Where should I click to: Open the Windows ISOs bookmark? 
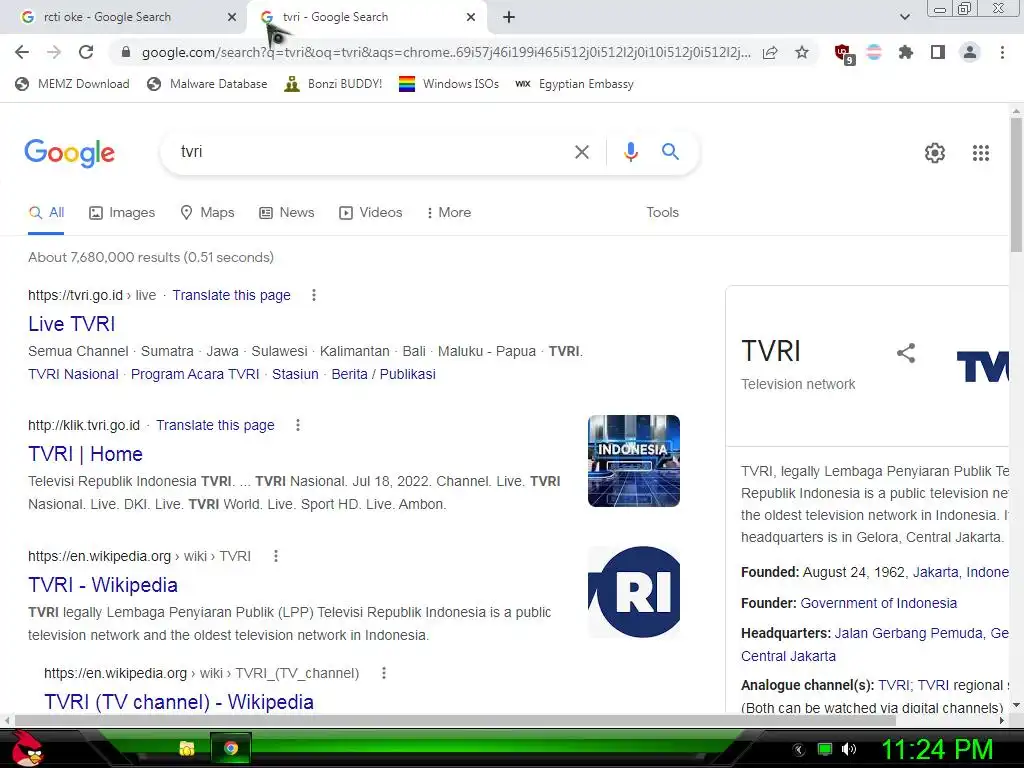[x=449, y=84]
